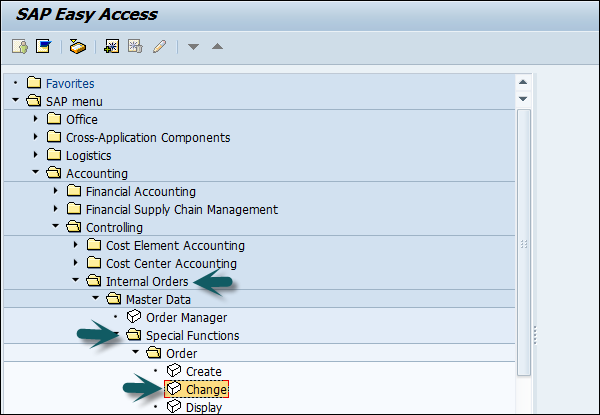Image resolution: width=600 pixels, height=415 pixels.
Task: Click the SAP menu toolbar icon
Action: click(43, 46)
